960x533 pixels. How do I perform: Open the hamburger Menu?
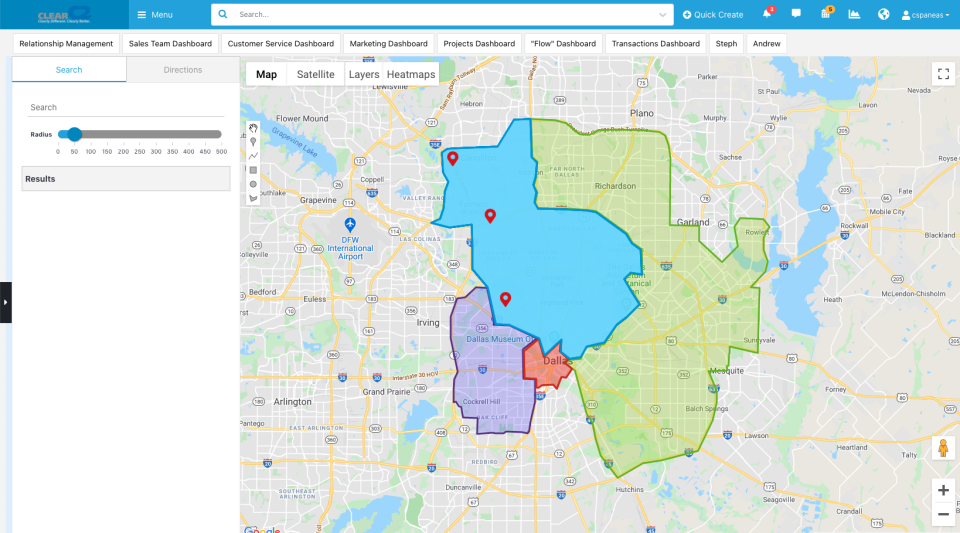click(155, 15)
